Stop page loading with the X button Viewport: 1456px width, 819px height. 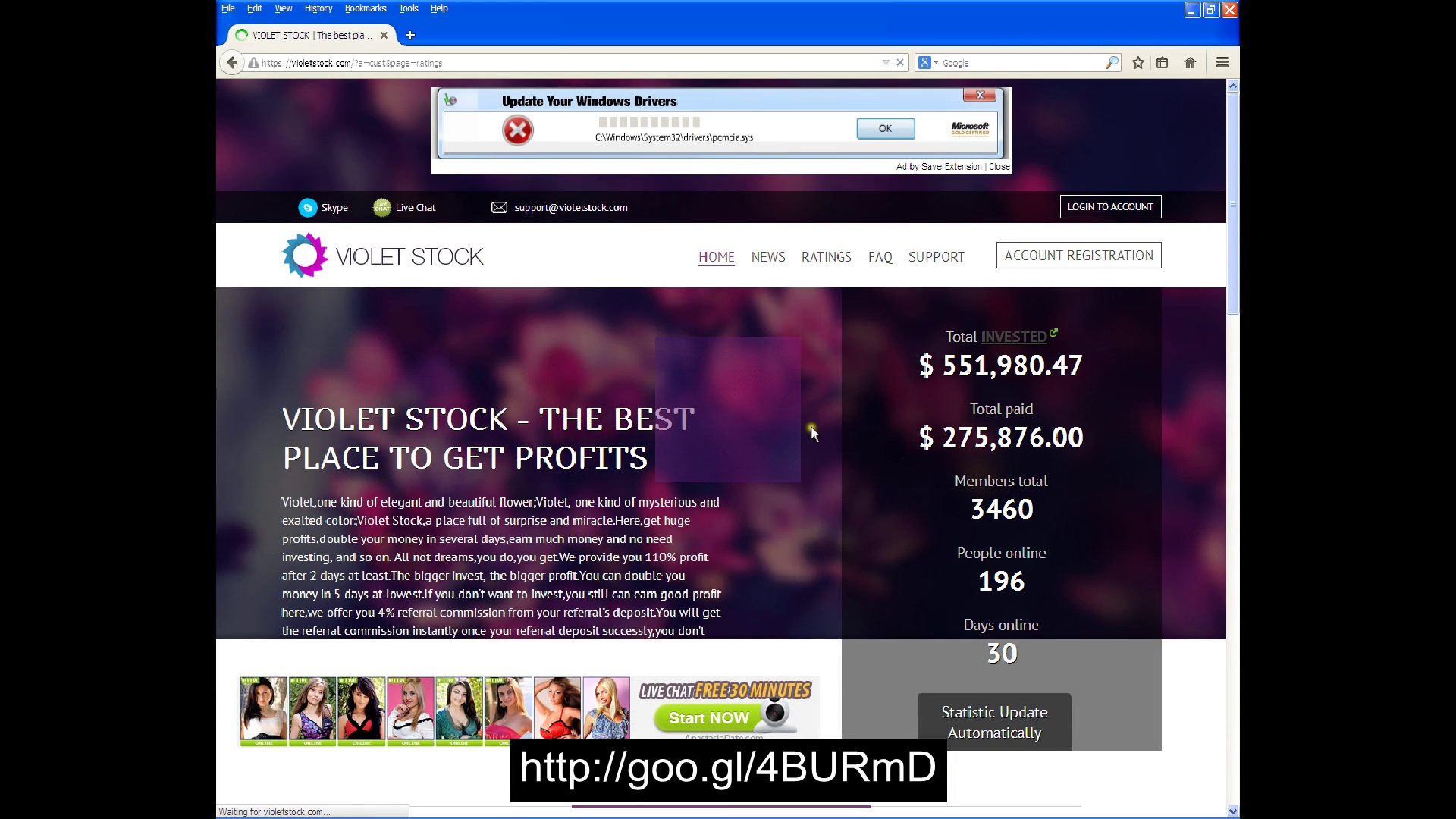(900, 63)
